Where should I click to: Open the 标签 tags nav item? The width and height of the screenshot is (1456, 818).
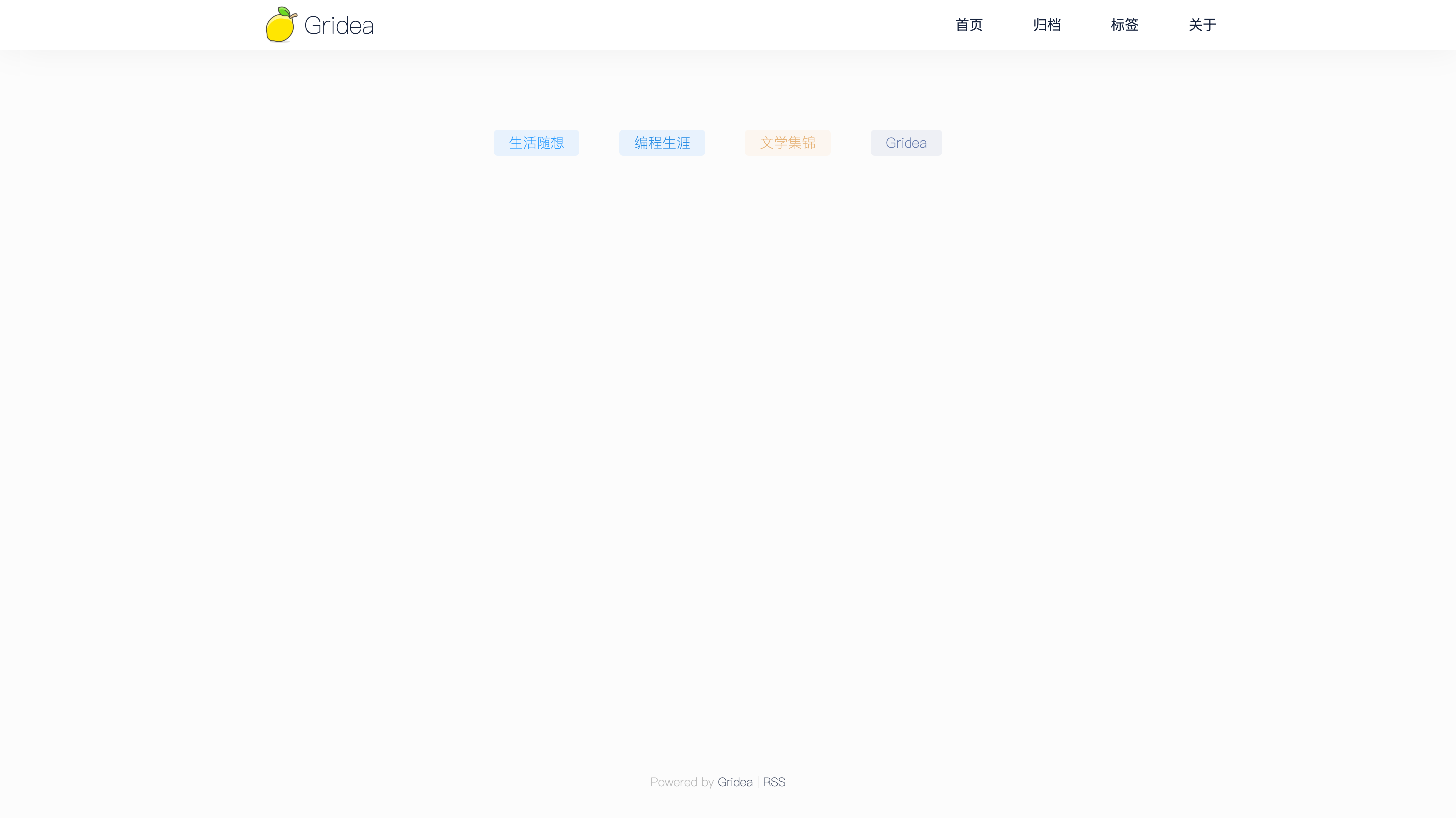point(1124,25)
